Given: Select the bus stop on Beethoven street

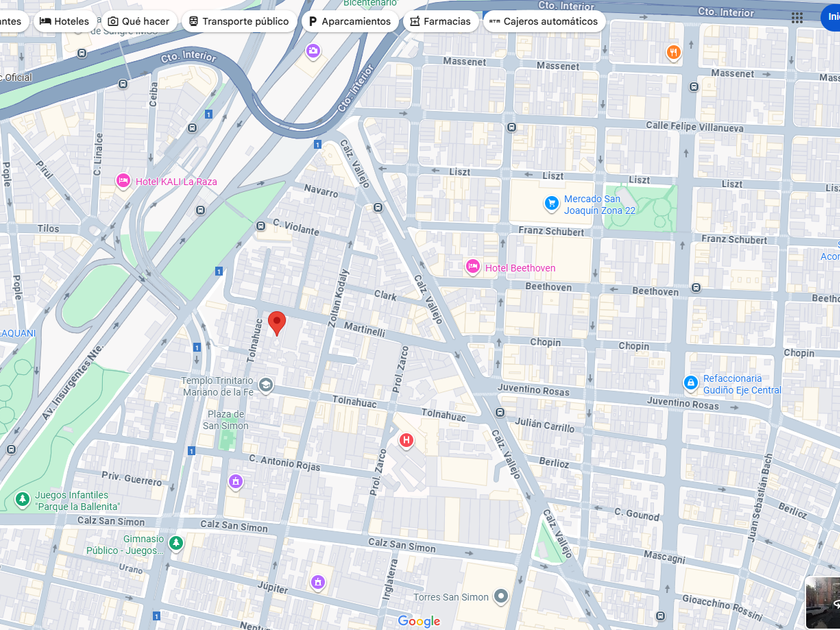Looking at the screenshot, I should pyautogui.click(x=696, y=288).
